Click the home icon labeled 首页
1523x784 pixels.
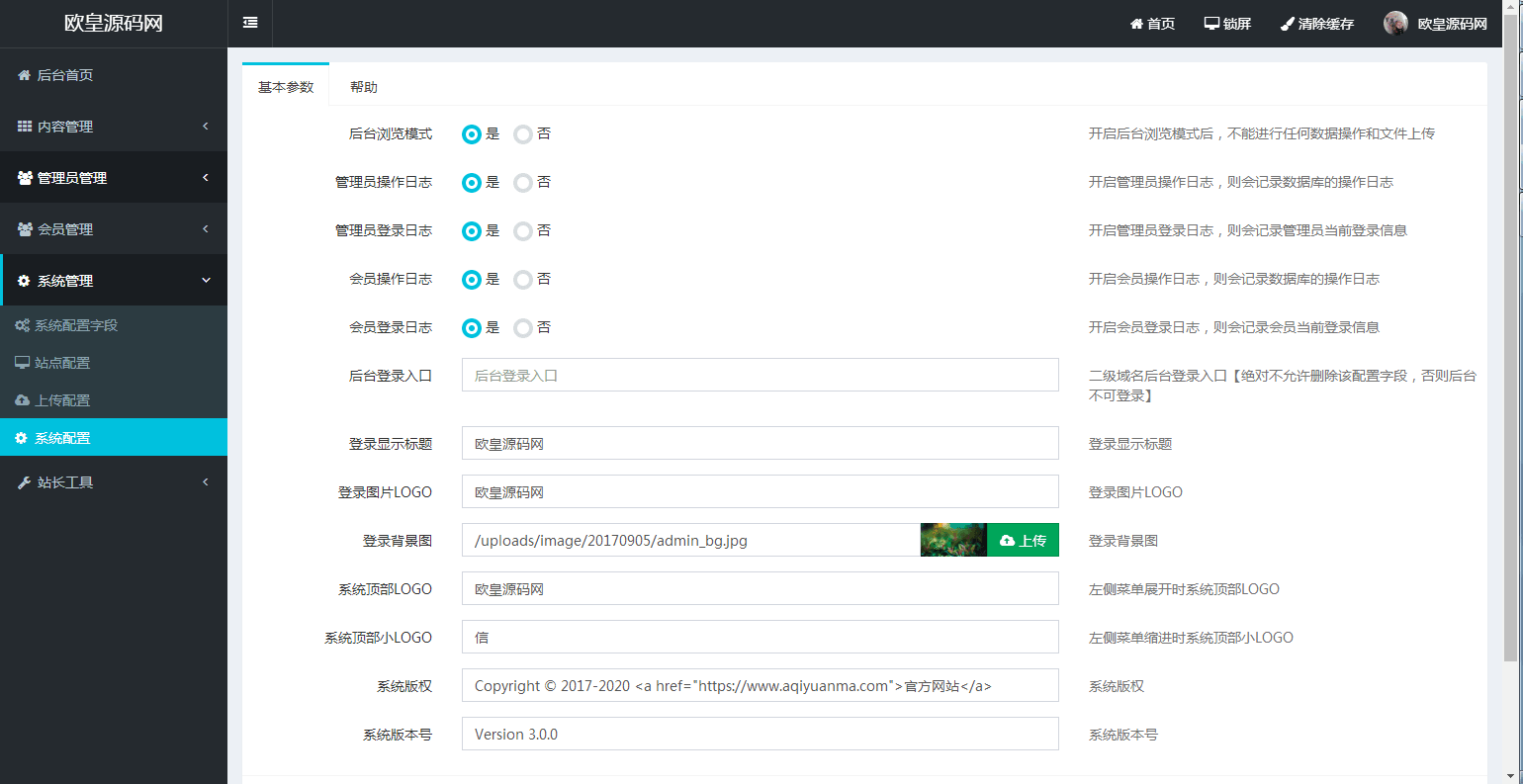point(1136,24)
